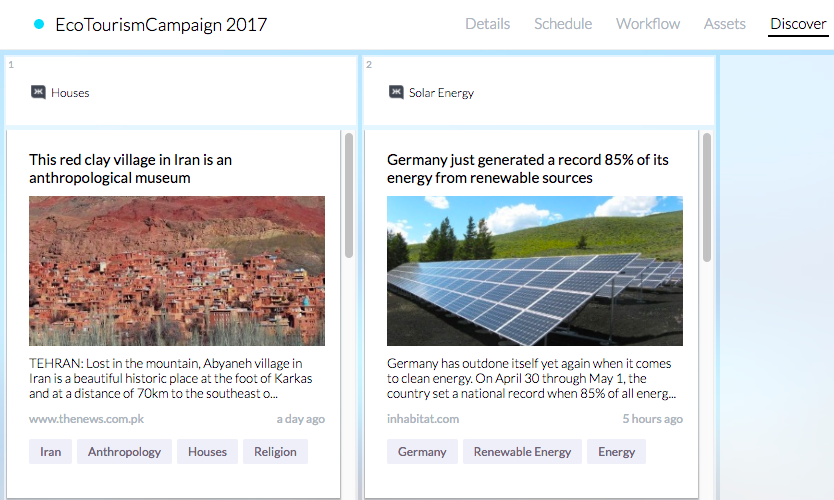Select the Iran tag
Screen dimensions: 834x500
50,451
